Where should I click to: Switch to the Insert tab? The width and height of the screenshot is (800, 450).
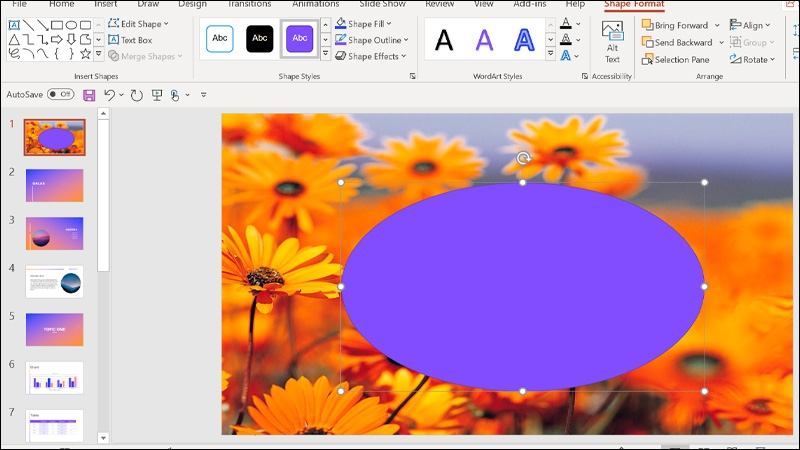tap(106, 4)
